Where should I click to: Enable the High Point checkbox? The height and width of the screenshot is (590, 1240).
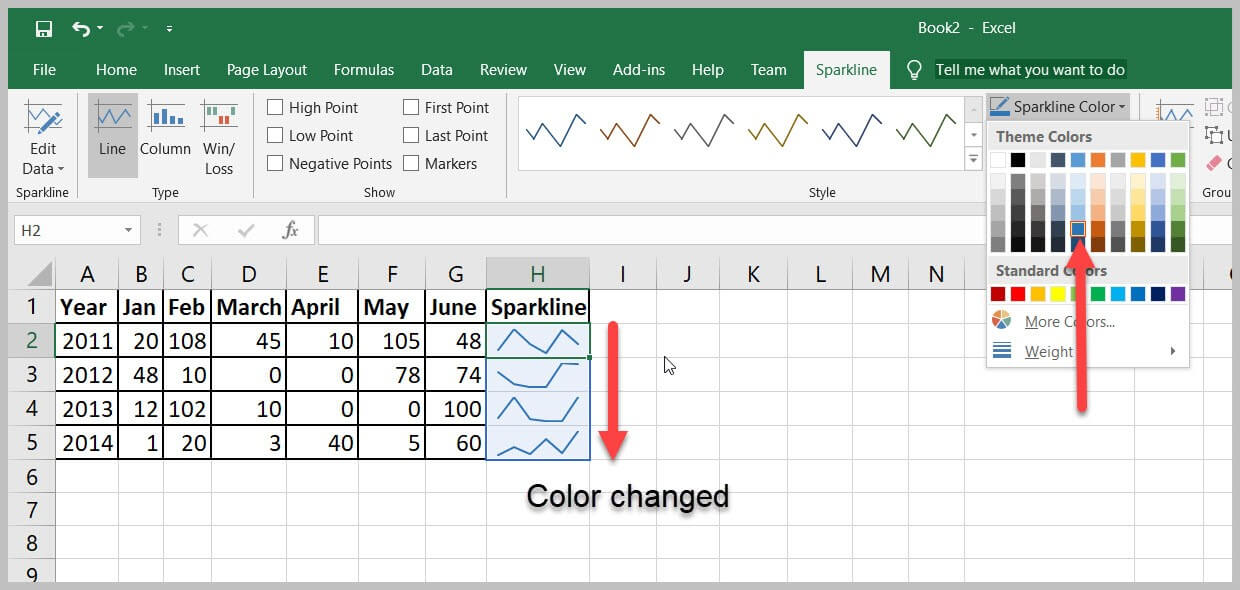tap(276, 108)
